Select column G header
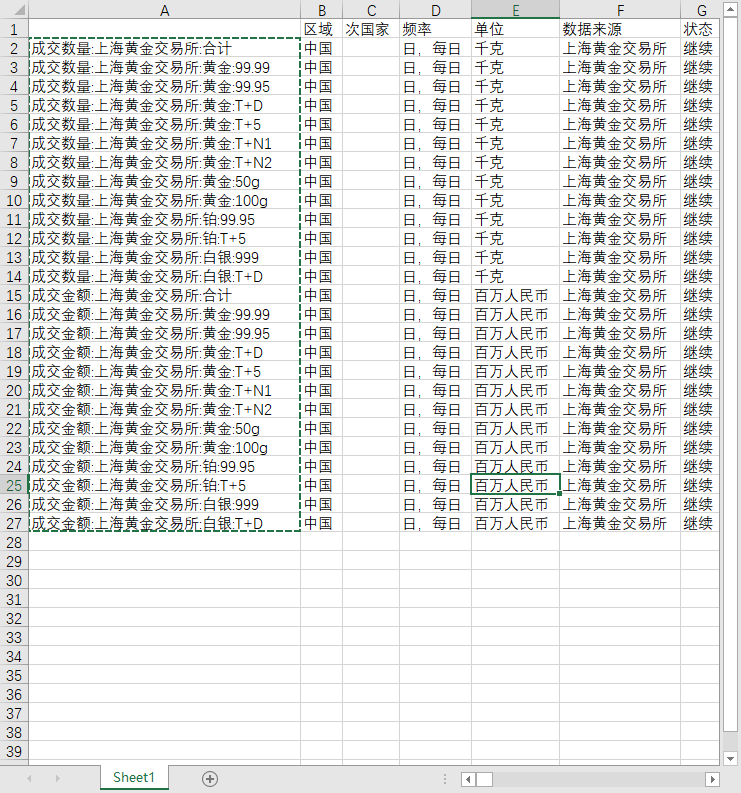Viewport: 741px width, 793px height. point(701,10)
